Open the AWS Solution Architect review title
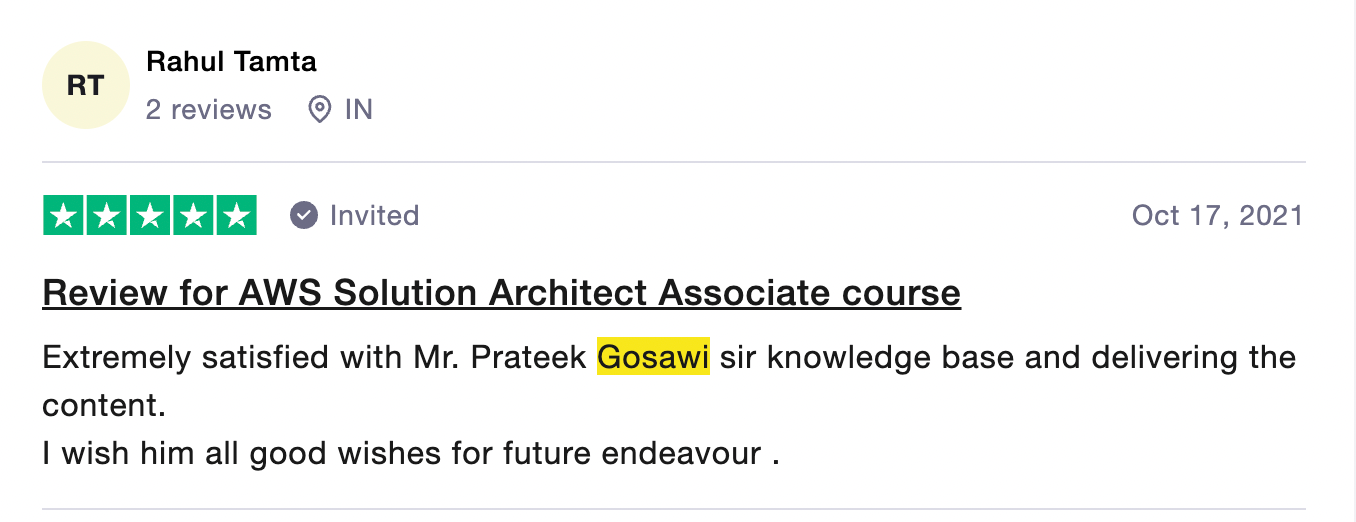The height and width of the screenshot is (522, 1356). pyautogui.click(x=501, y=293)
